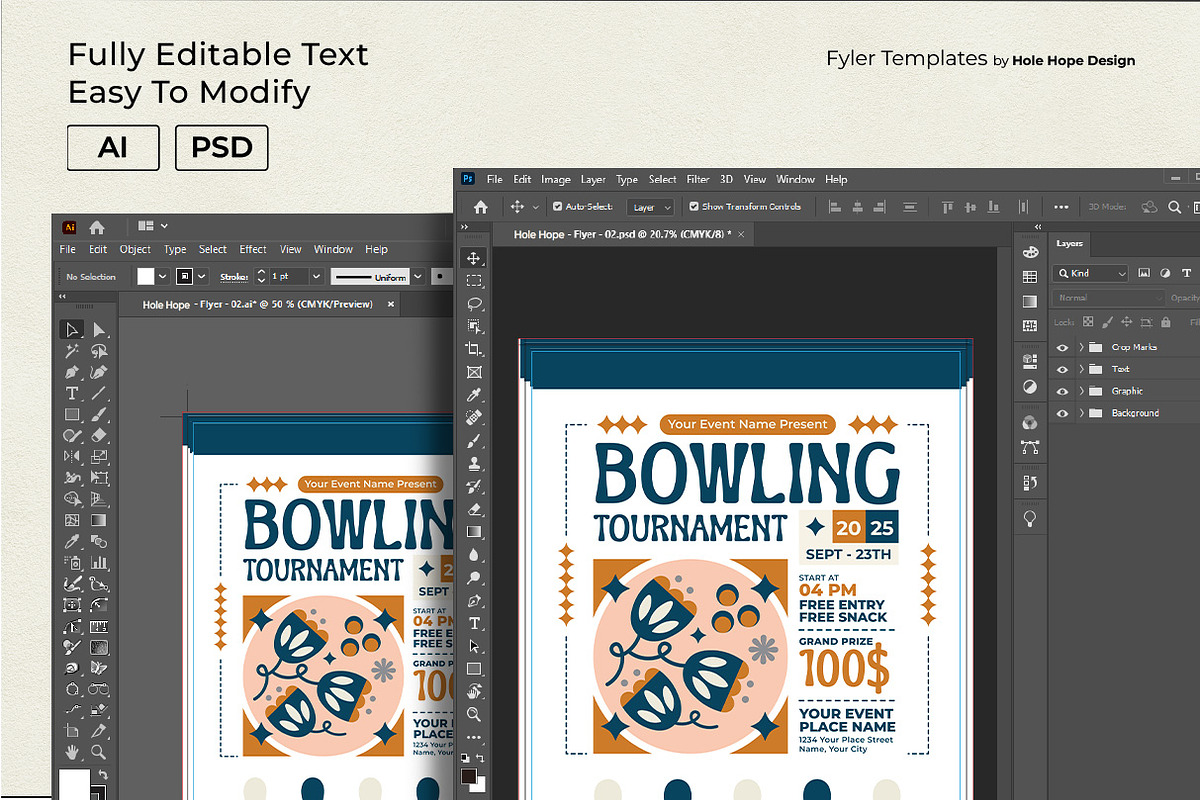Align left edges in Photoshop options bar
Viewport: 1200px width, 800px height.
[835, 207]
